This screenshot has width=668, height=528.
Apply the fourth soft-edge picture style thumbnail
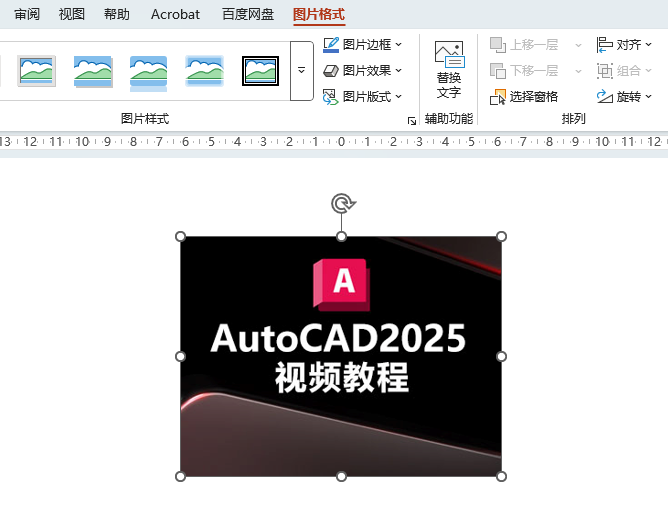[x=204, y=71]
